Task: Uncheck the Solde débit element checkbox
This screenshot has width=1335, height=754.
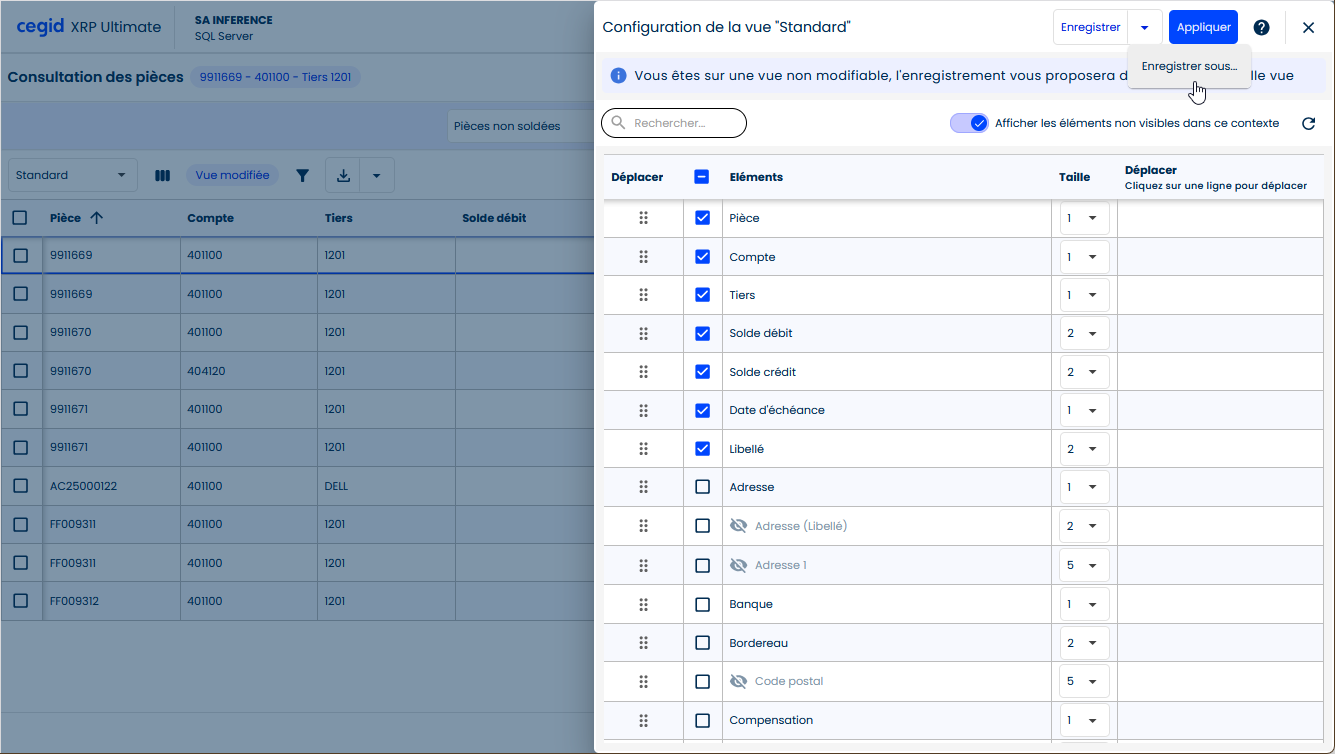Action: [x=702, y=334]
